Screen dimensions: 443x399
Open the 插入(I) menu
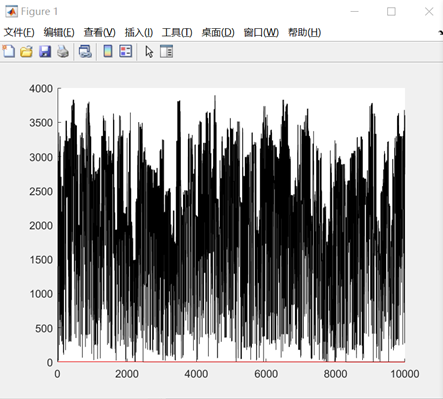point(139,32)
